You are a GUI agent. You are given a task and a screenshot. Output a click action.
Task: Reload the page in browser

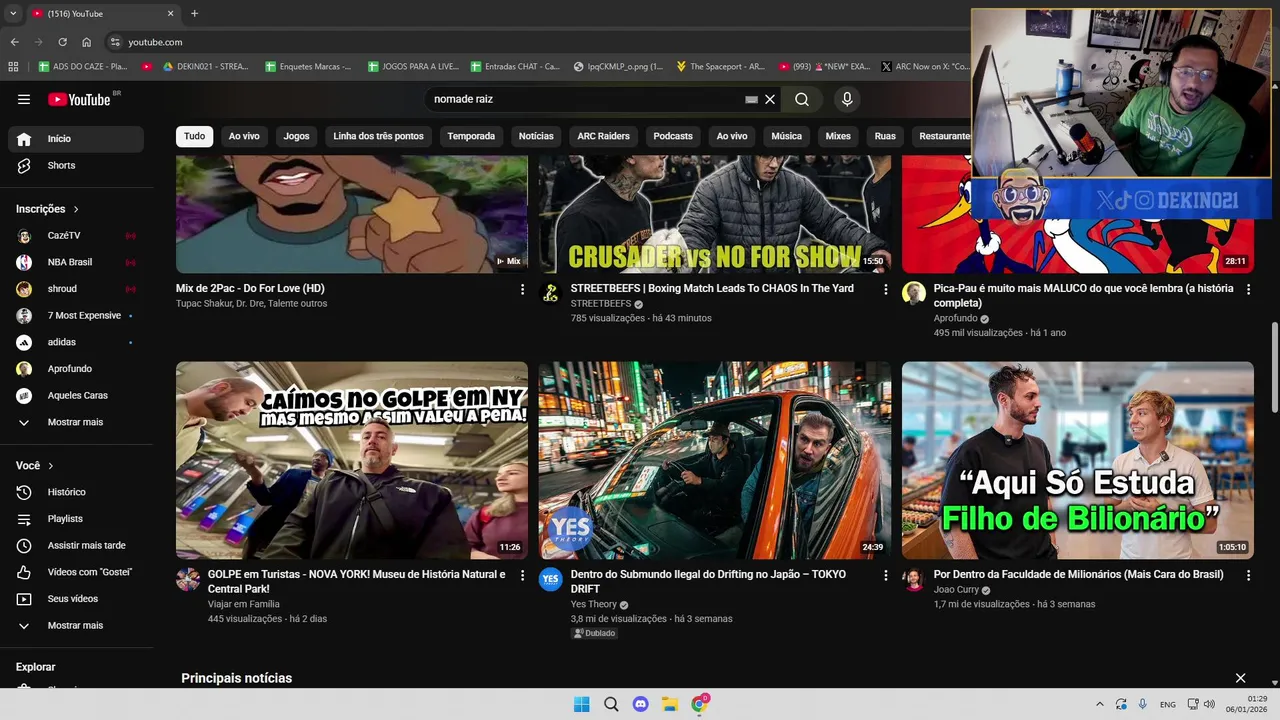(62, 42)
